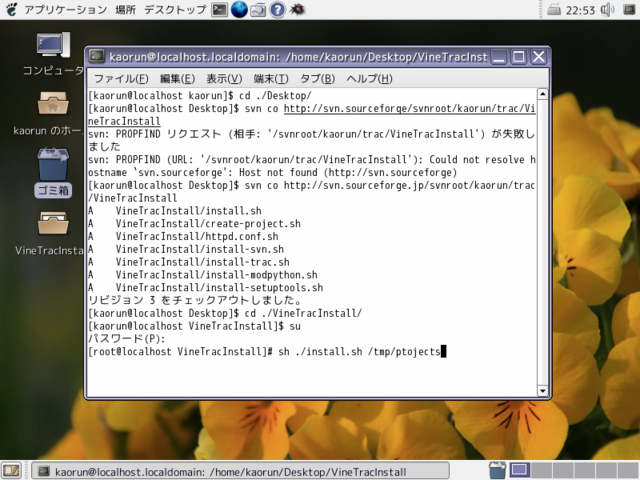
Task: Open the タブ(B) terminal menu
Action: pyautogui.click(x=317, y=79)
